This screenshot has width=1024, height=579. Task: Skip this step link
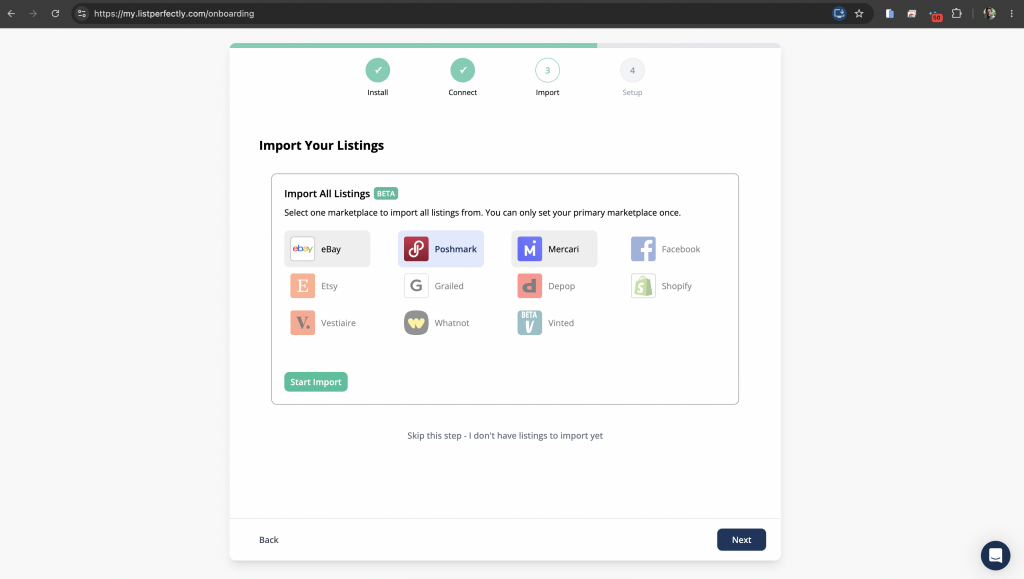[x=505, y=435]
